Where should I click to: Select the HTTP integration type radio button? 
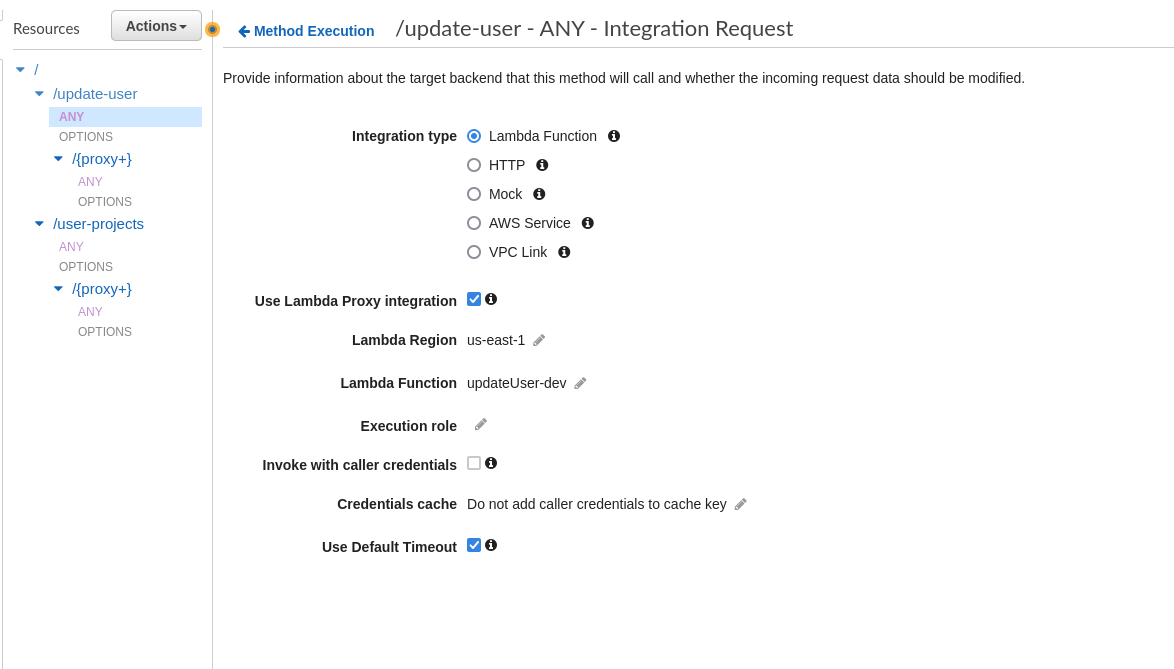coord(473,165)
